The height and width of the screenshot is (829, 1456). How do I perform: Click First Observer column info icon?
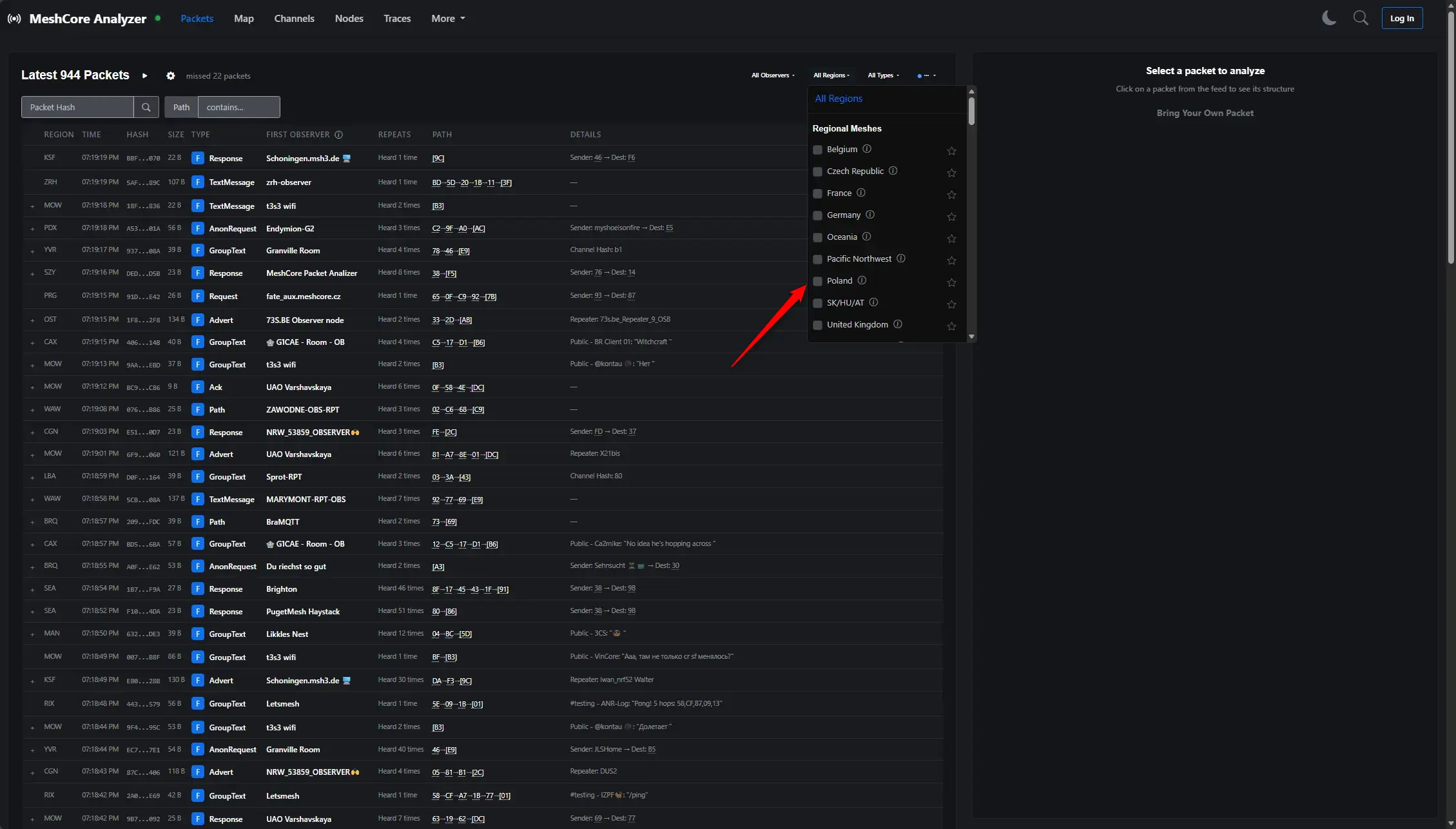pos(339,135)
